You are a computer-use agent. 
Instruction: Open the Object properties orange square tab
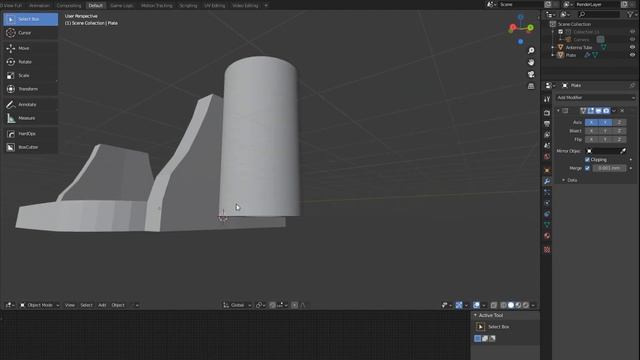tap(547, 170)
